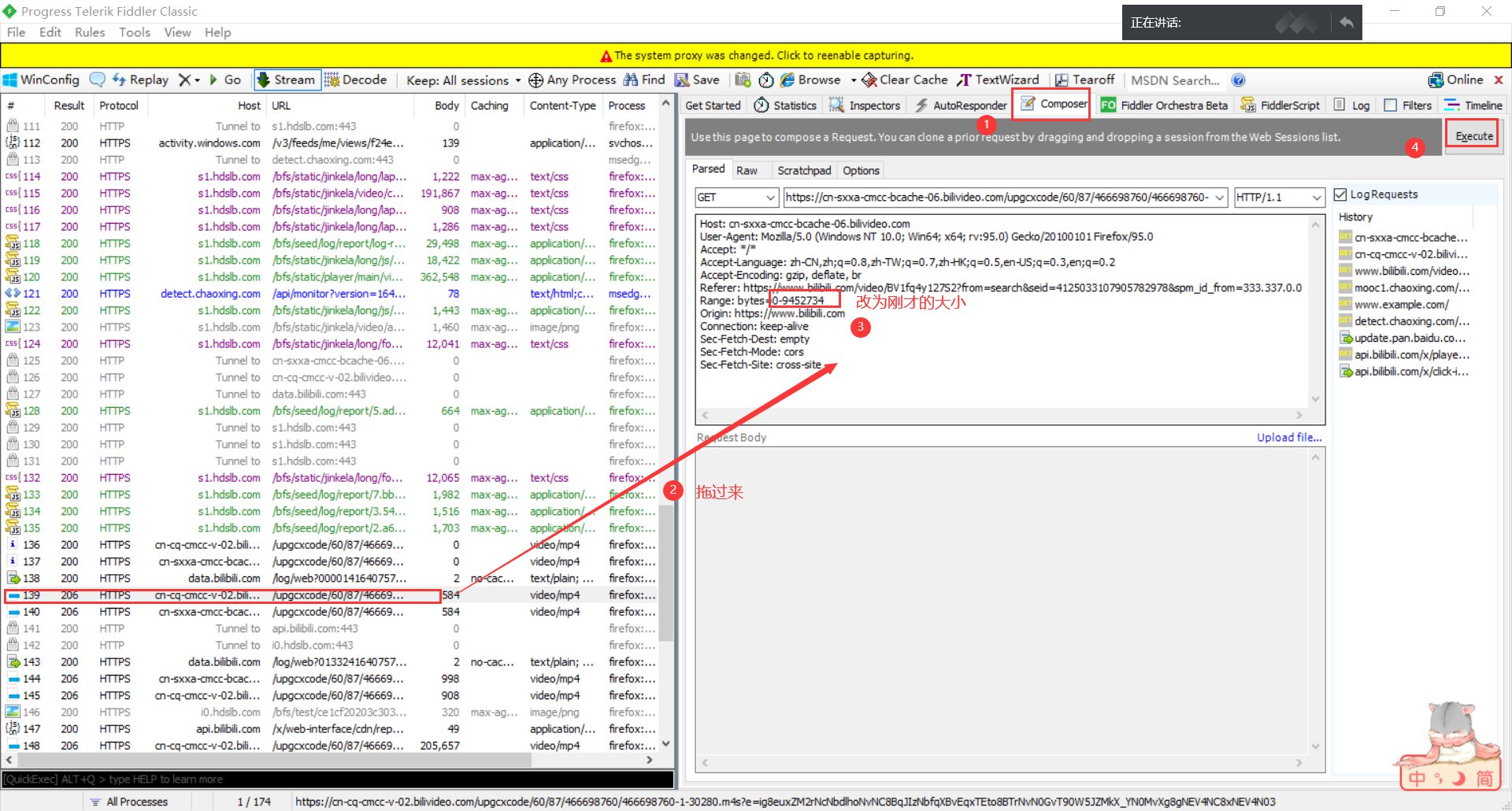Click the help question-mark icon
Screen dimensions: 1512x811
coord(1238,80)
